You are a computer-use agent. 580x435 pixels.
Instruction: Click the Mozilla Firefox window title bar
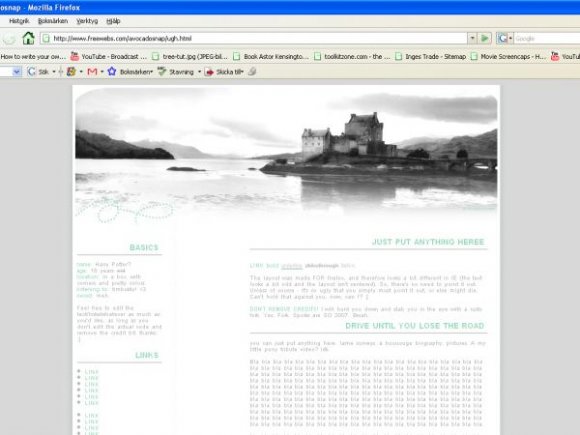pyautogui.click(x=290, y=7)
